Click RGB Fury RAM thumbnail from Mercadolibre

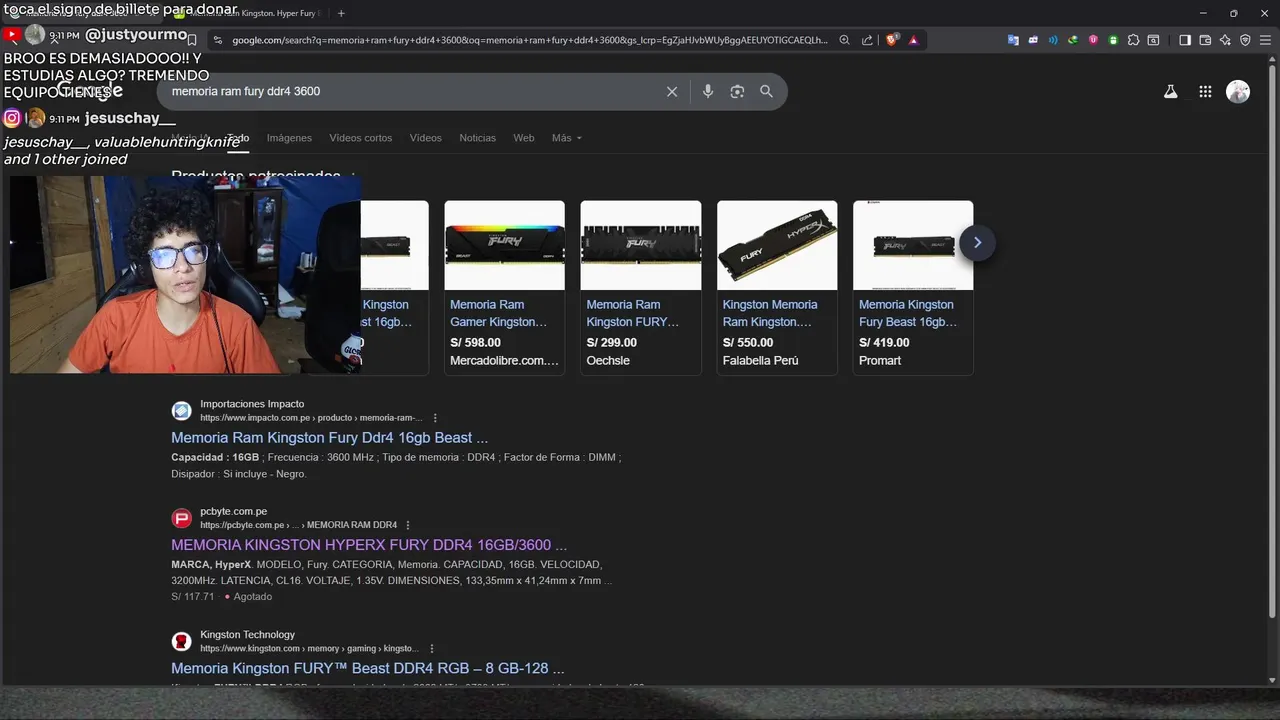click(x=504, y=245)
